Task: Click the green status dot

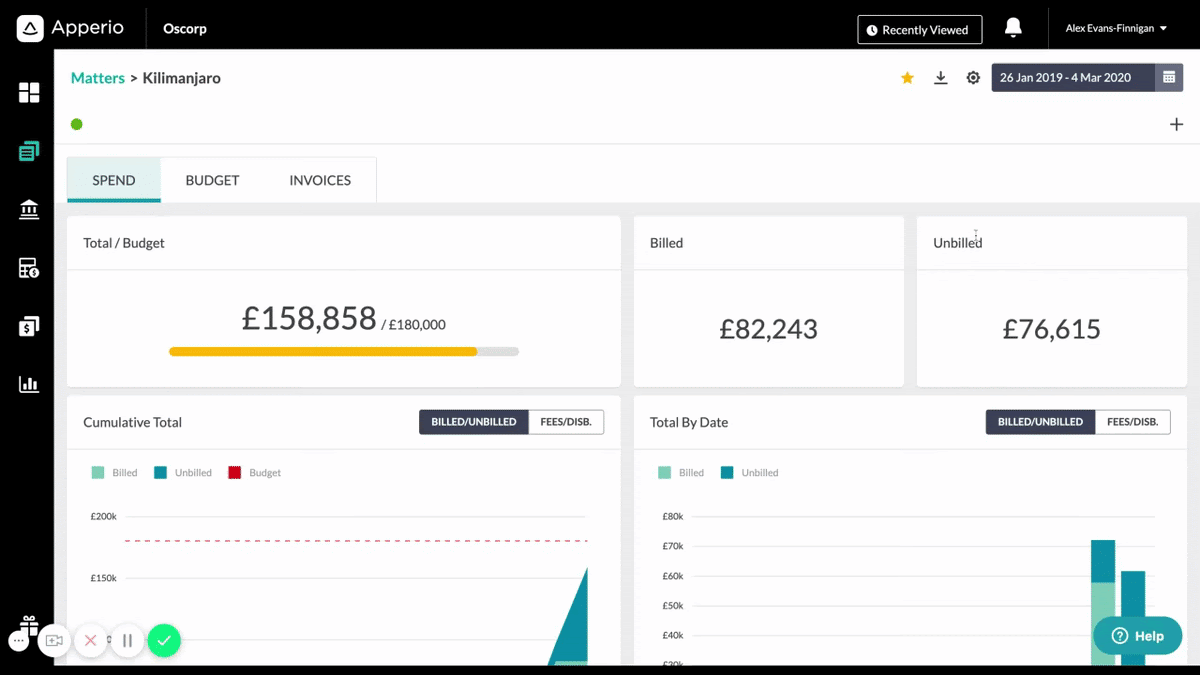Action: [77, 125]
